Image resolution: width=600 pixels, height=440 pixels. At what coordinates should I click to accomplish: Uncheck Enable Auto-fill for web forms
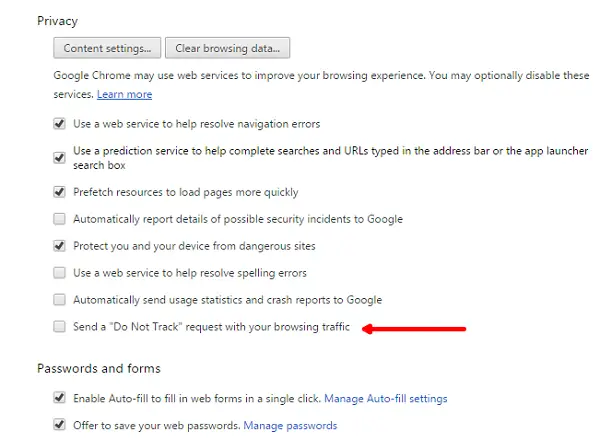[59, 398]
